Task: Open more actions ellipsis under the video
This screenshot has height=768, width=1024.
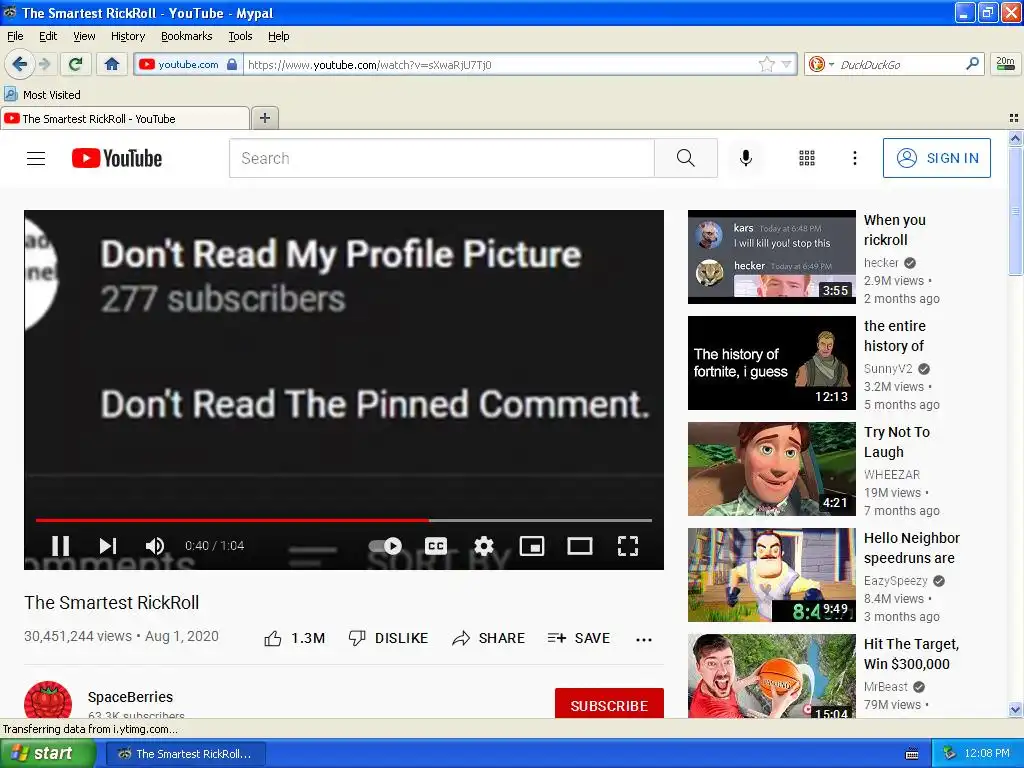Action: pos(644,639)
